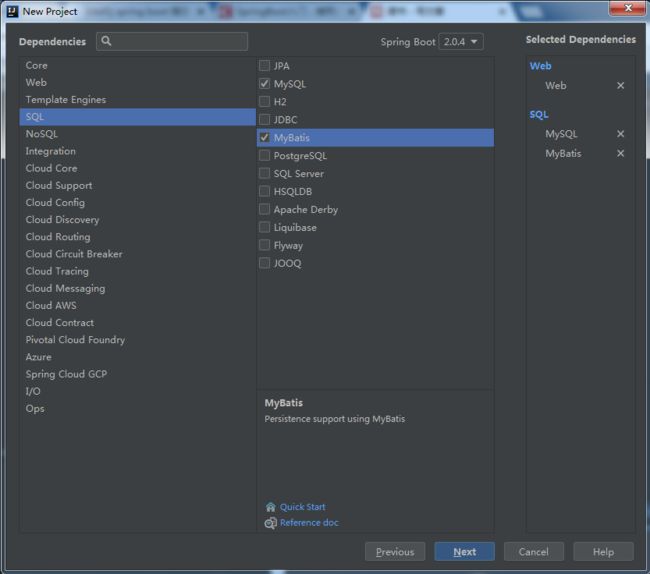Screen dimensions: 650x574
Task: Click MySQL entry in Selected Dependencies
Action: point(561,134)
